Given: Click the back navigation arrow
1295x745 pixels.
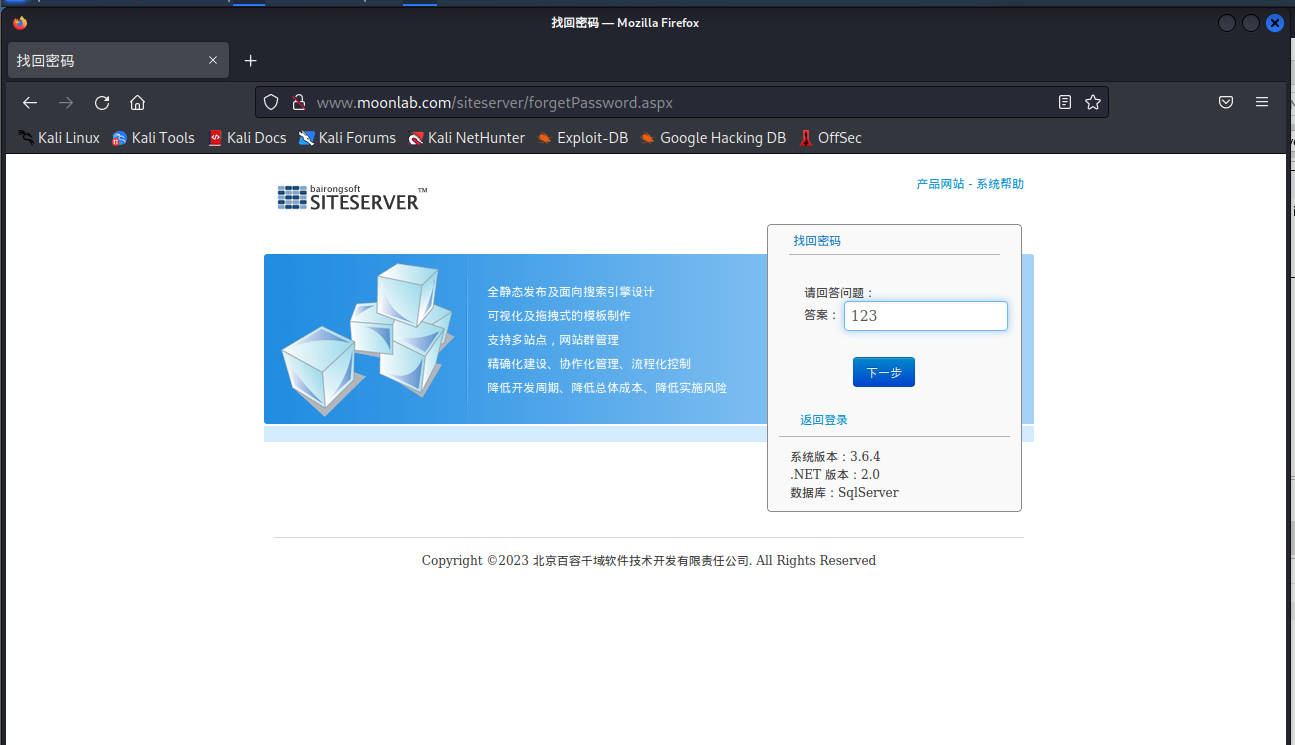Looking at the screenshot, I should click(29, 102).
